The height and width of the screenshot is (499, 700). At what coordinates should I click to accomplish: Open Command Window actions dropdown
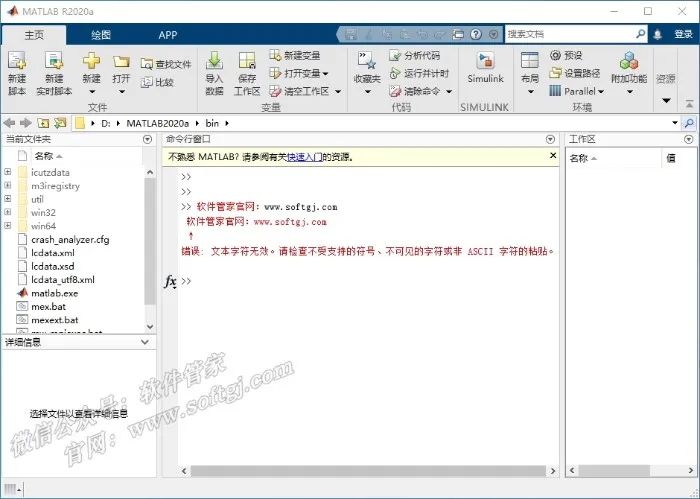click(x=550, y=140)
